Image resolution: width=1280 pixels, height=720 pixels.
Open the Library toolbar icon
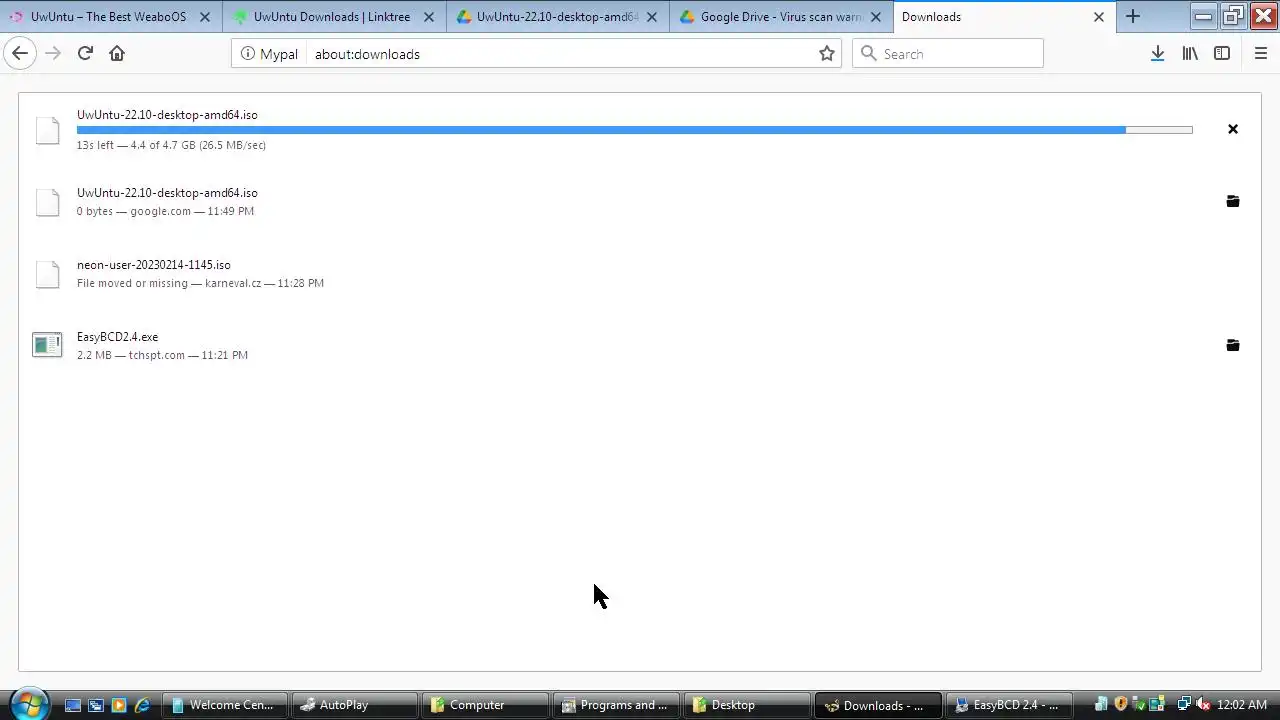(x=1190, y=54)
